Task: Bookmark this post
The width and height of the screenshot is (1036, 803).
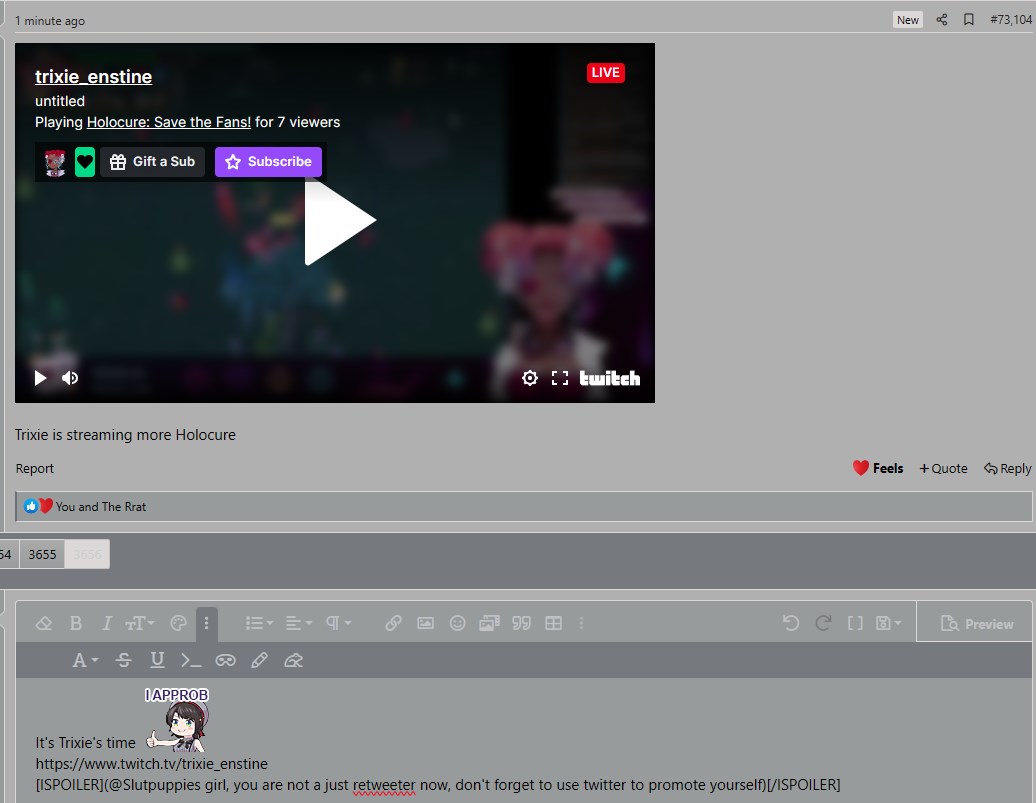Action: pyautogui.click(x=969, y=20)
